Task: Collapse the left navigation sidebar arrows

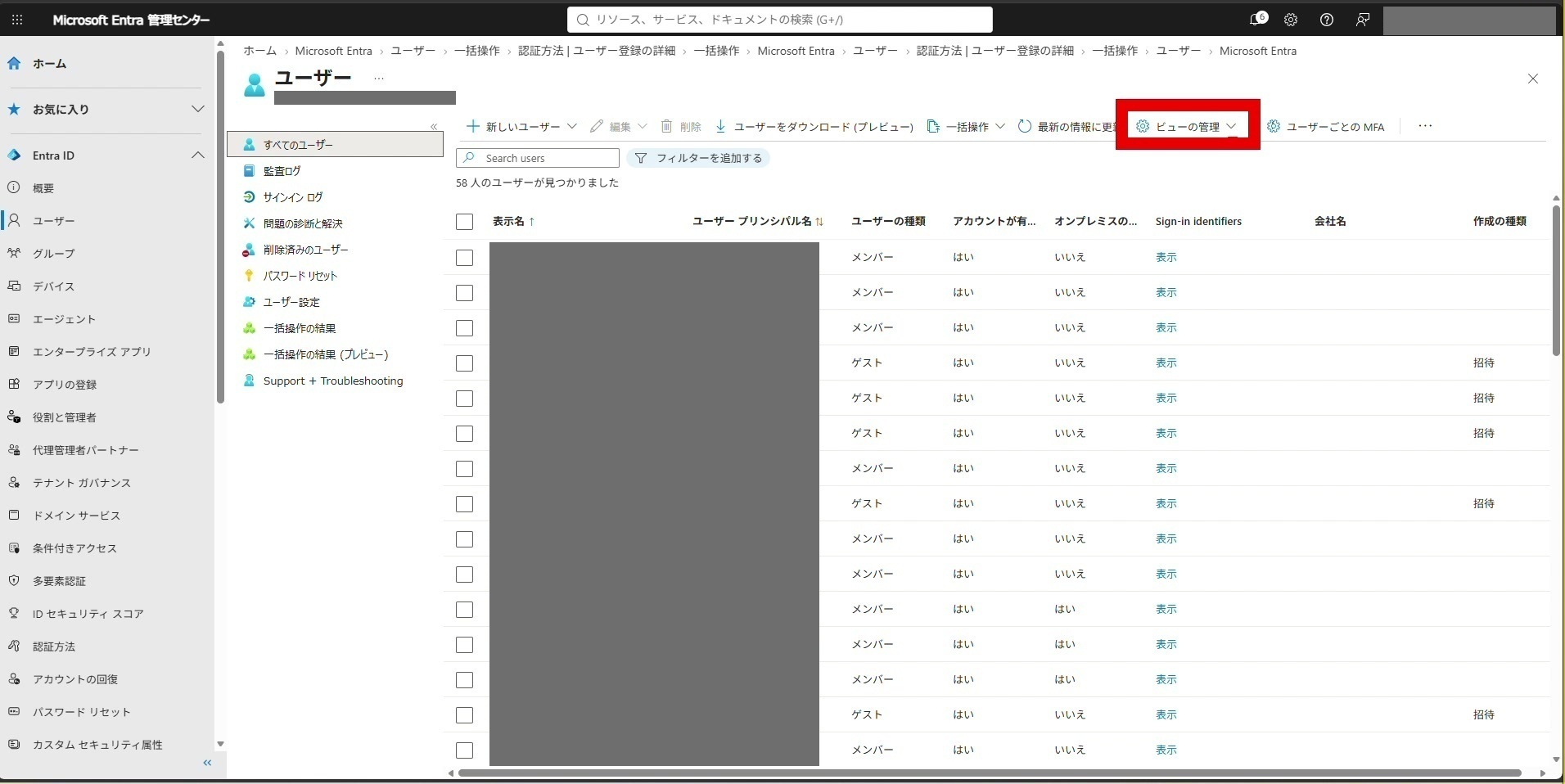Action: [x=207, y=763]
